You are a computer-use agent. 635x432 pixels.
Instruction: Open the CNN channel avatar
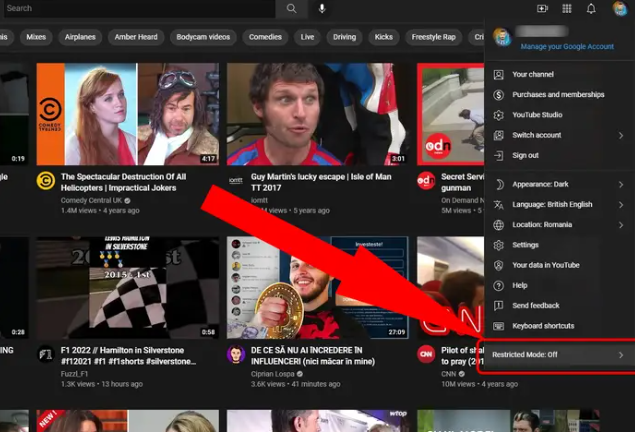[426, 354]
